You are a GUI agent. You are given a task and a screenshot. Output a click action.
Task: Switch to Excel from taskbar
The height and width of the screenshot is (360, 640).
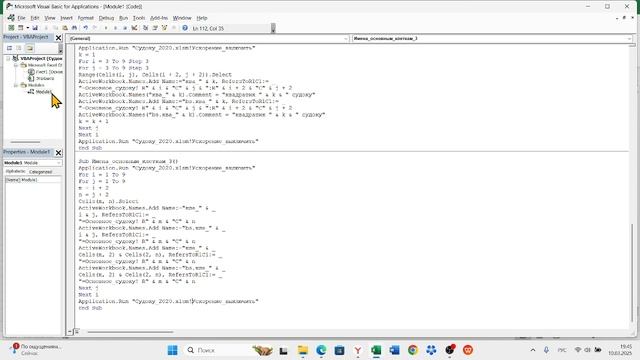click(376, 350)
